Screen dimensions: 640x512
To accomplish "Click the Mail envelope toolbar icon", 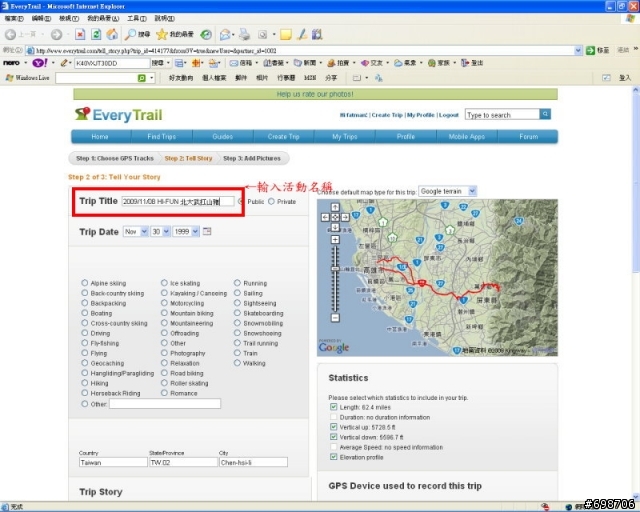I will (x=224, y=35).
